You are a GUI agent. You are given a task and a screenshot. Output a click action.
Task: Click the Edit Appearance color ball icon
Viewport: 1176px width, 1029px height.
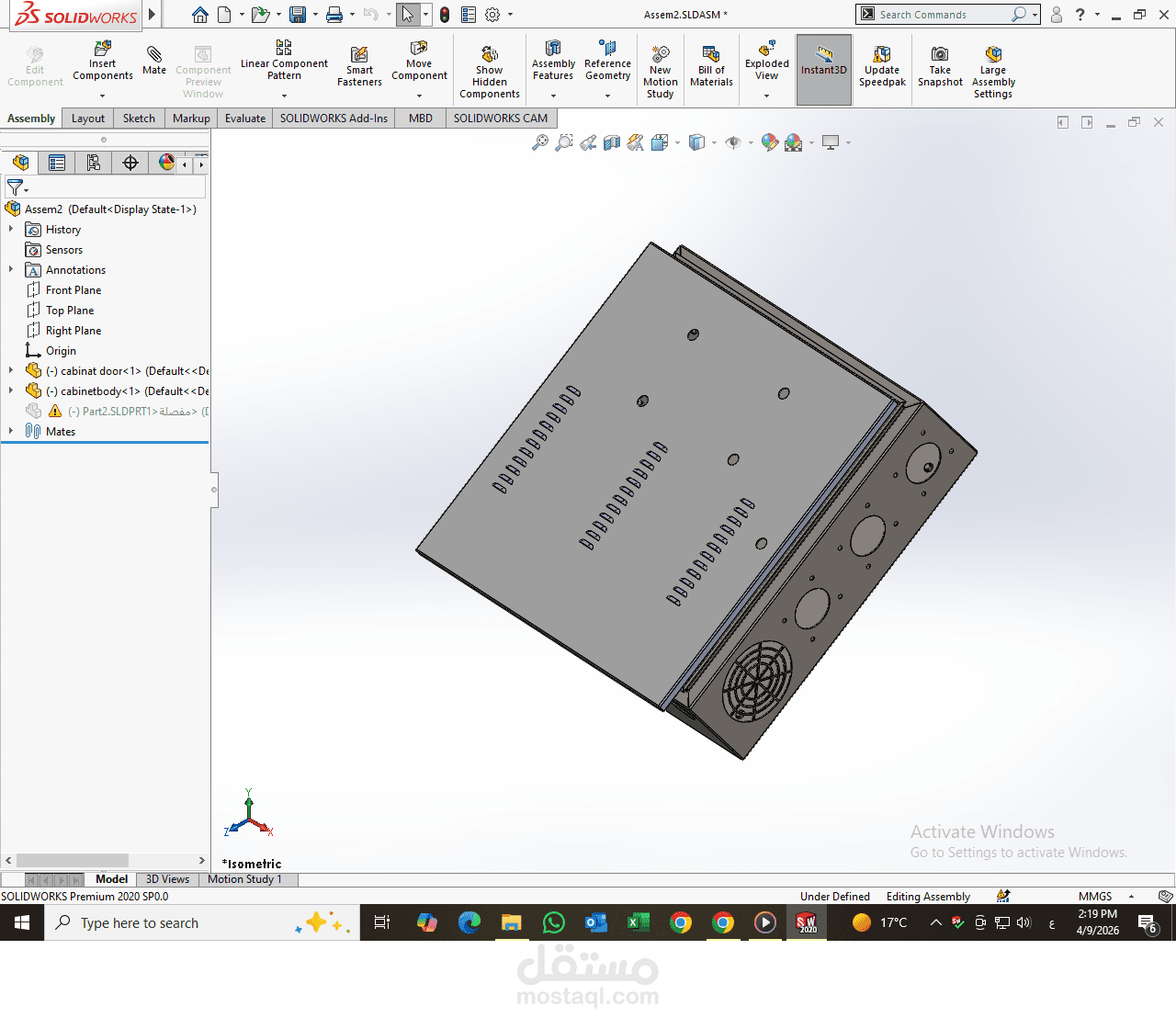click(770, 142)
